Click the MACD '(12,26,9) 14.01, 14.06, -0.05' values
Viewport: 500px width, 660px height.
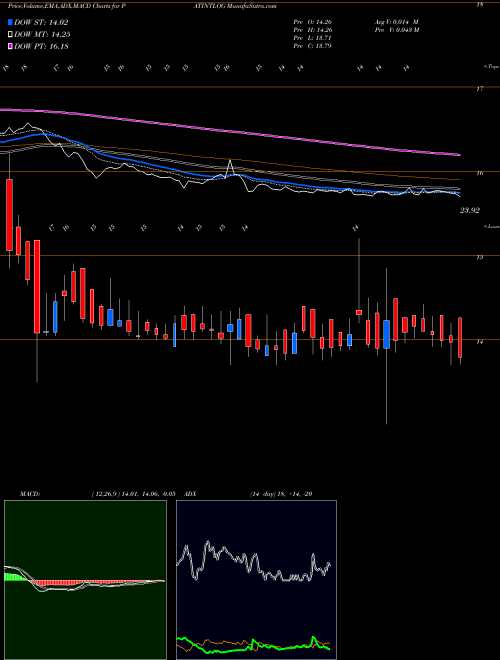[133, 494]
